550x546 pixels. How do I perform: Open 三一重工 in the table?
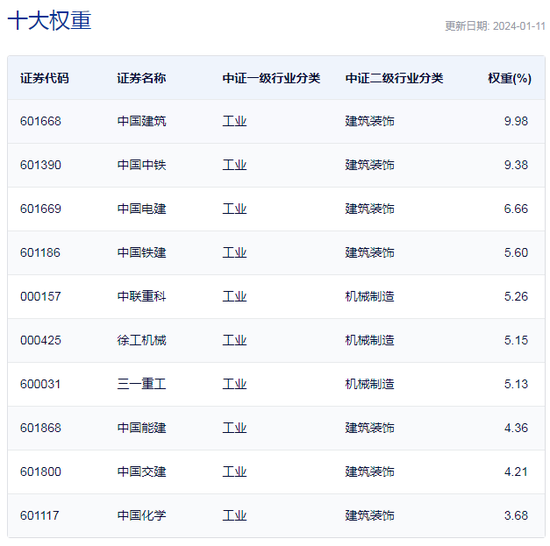coord(141,384)
